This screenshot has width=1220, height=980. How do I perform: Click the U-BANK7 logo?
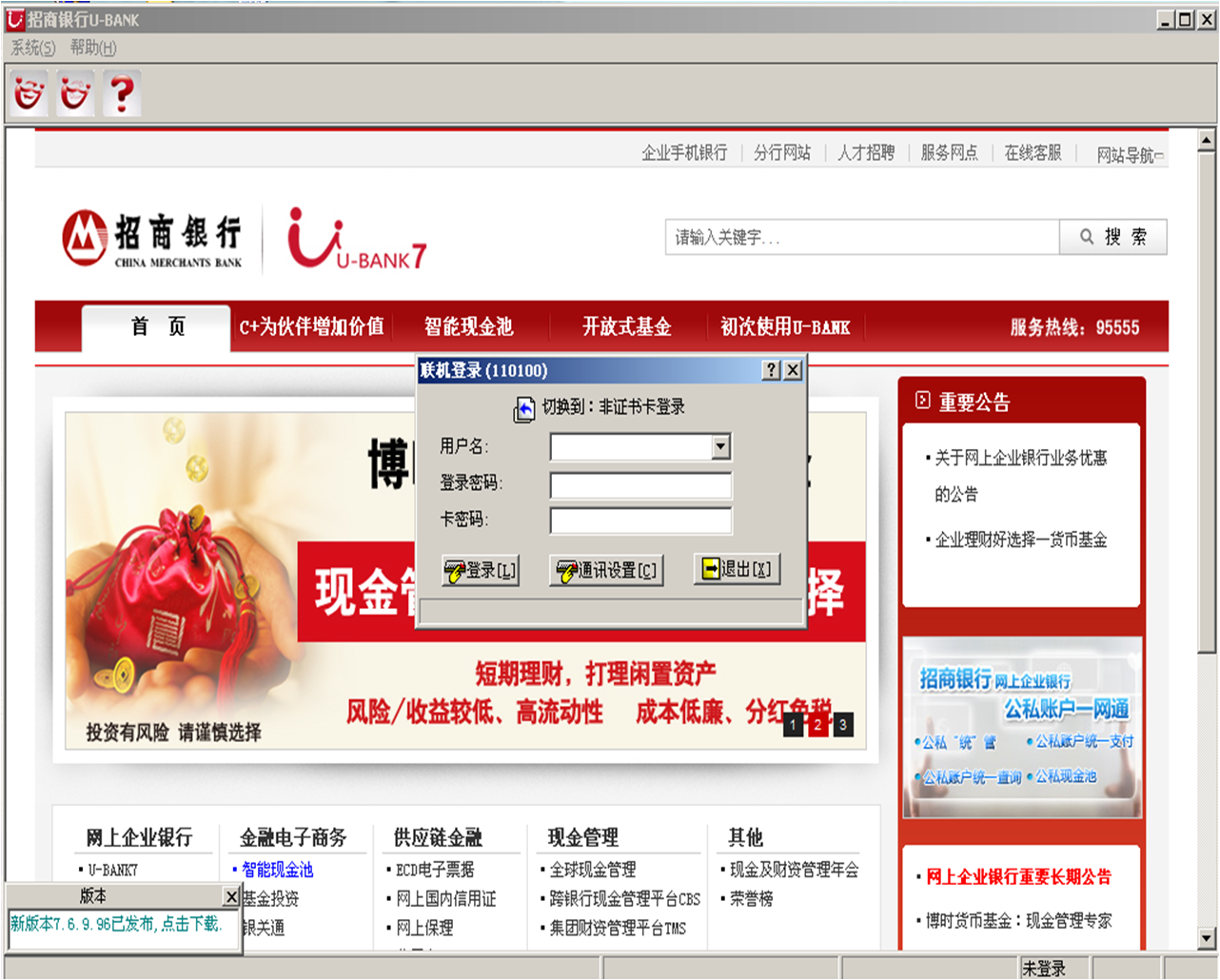point(357,239)
